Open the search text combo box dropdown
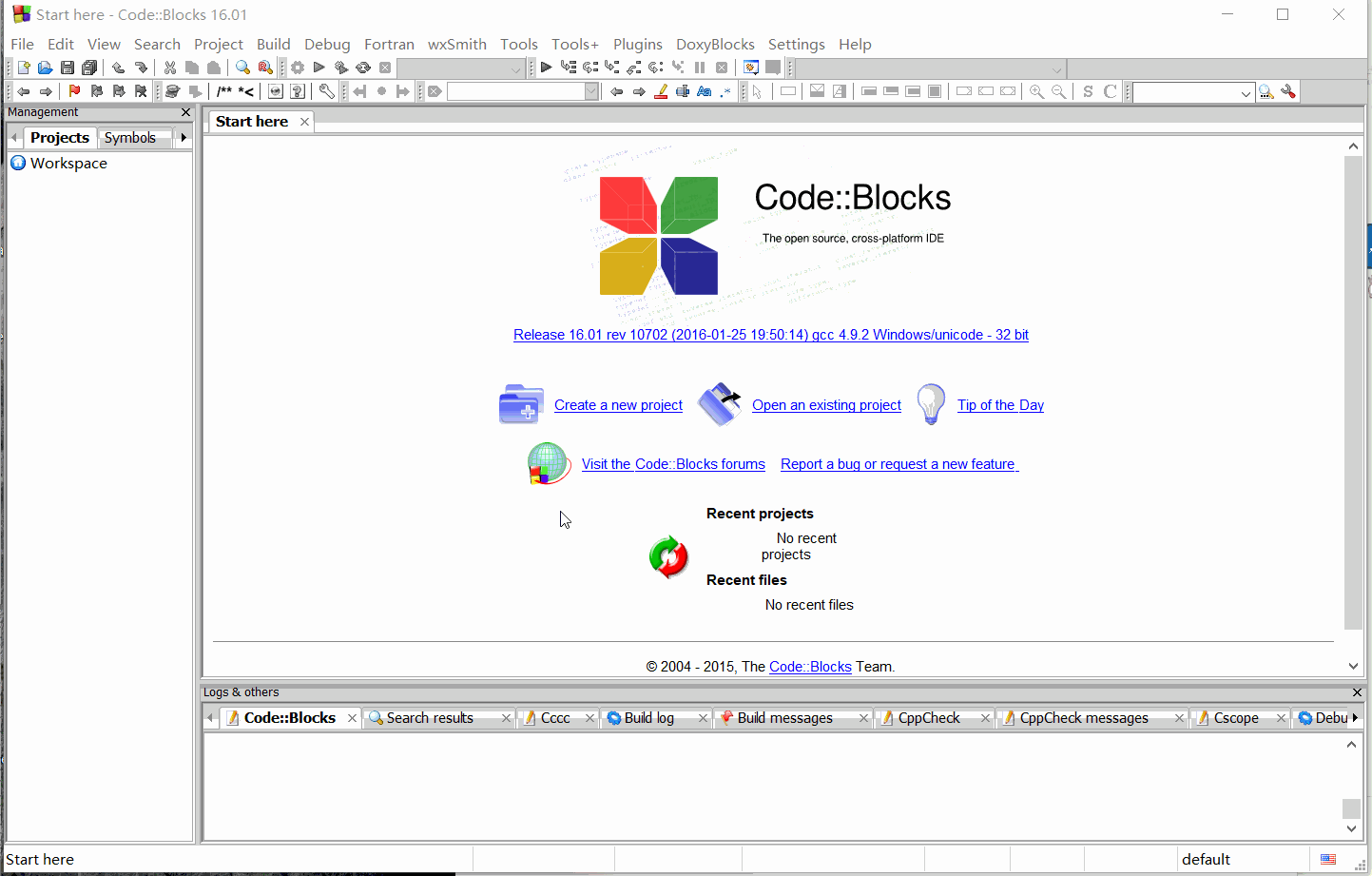This screenshot has height=876, width=1372. click(591, 91)
